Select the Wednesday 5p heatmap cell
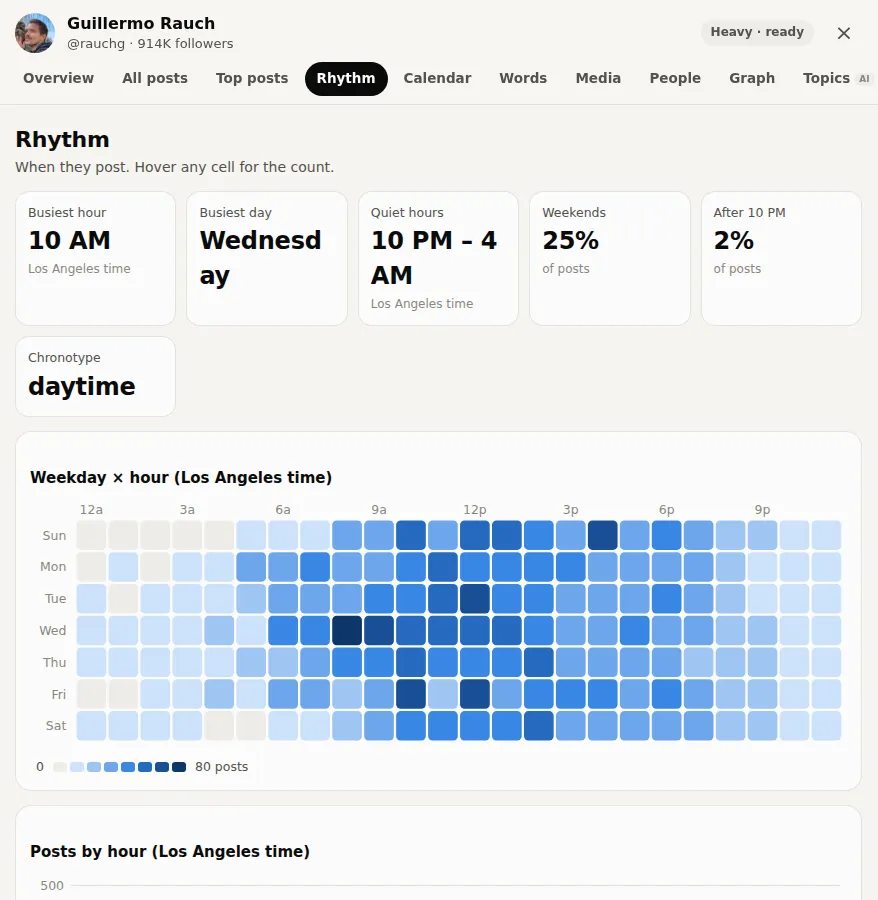This screenshot has width=878, height=900. (635, 630)
